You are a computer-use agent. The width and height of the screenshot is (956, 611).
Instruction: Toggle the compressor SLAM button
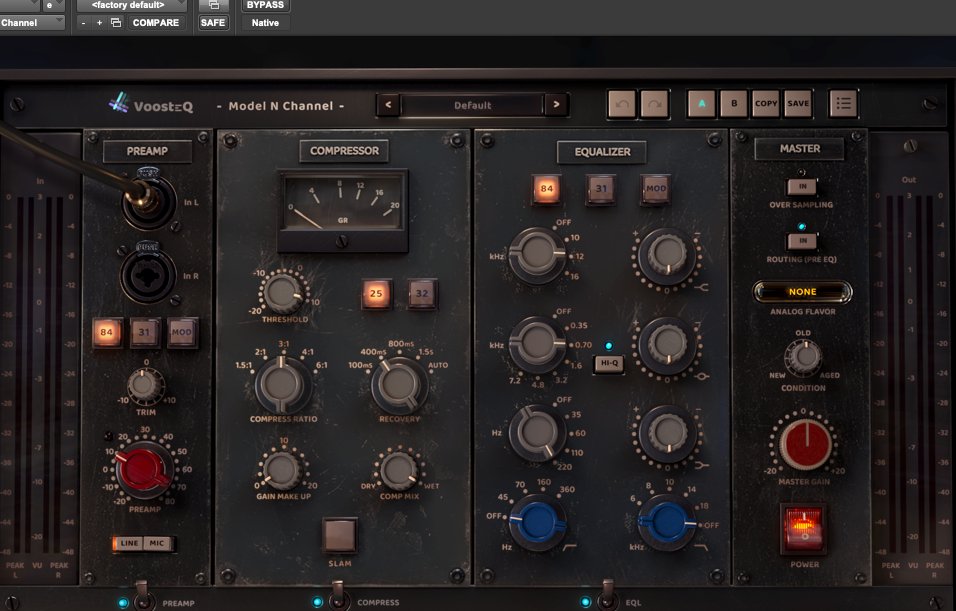(340, 535)
